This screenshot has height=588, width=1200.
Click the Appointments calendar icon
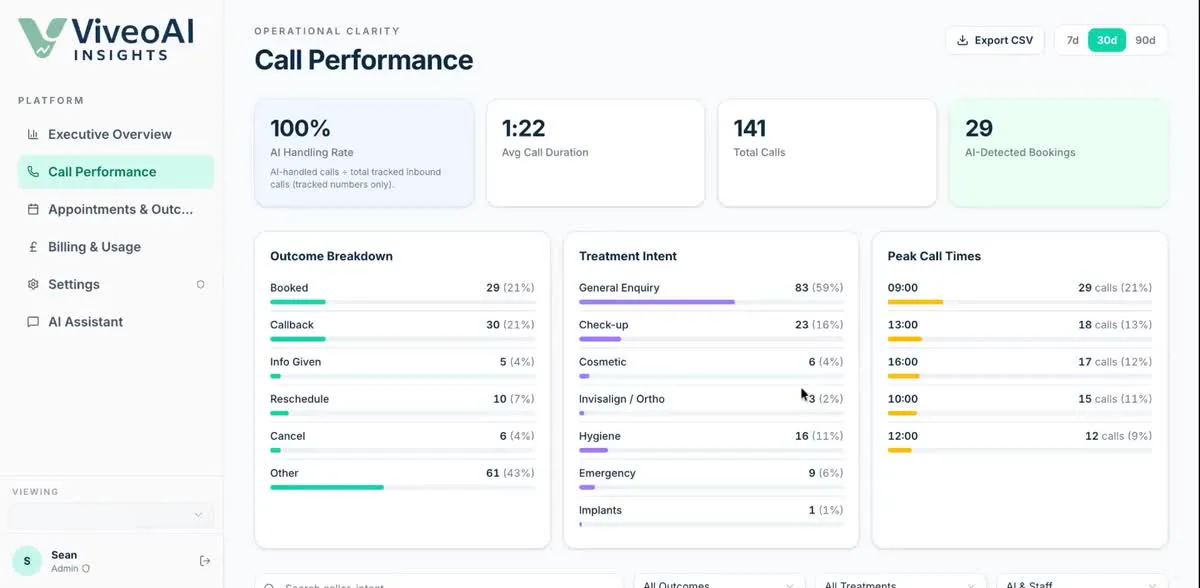[33, 209]
